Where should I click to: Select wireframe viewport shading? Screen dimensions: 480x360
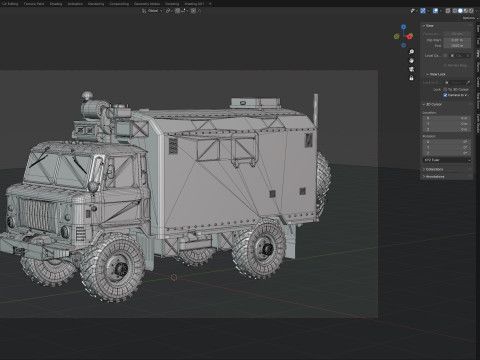click(x=455, y=11)
